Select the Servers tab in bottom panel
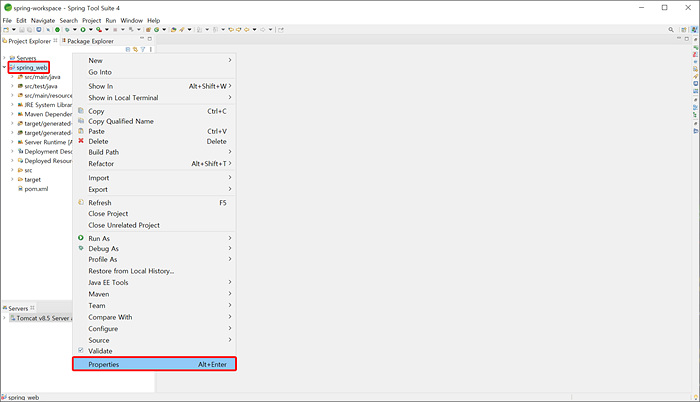 [x=18, y=308]
